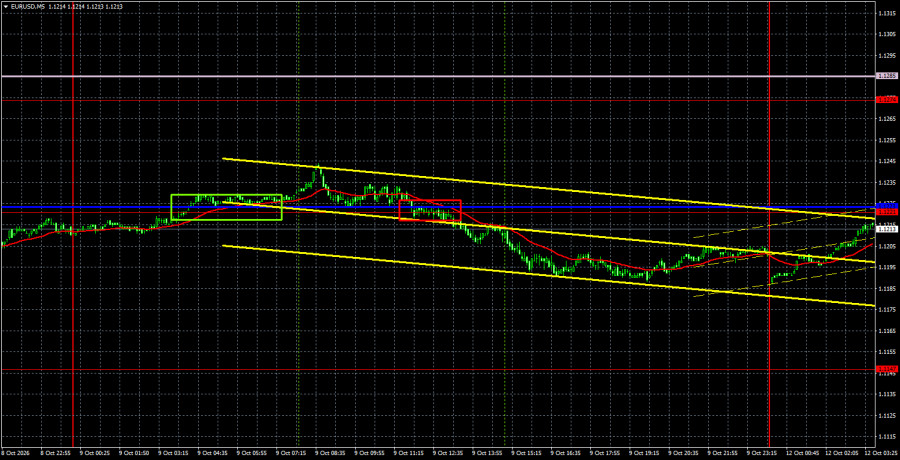The width and height of the screenshot is (900, 460).
Task: Click the 9 Oct 19:15 time label
Action: coord(643,453)
